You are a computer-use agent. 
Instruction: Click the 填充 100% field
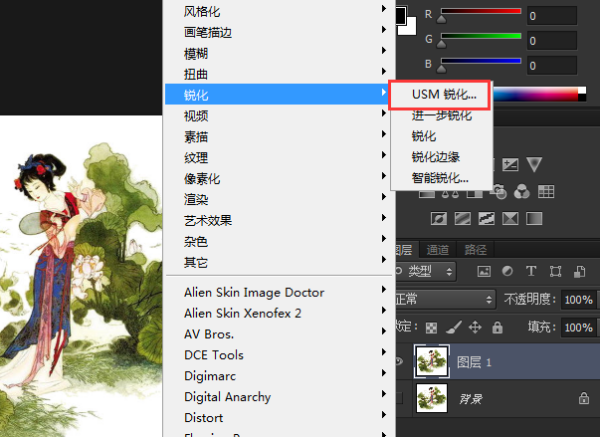pyautogui.click(x=579, y=327)
